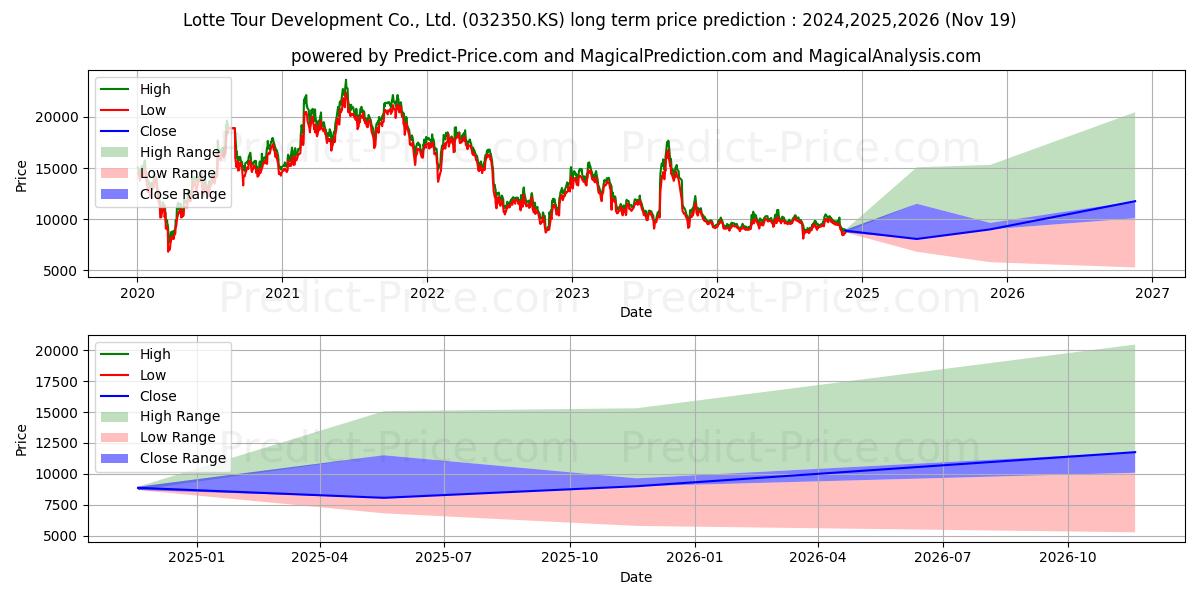Viewport: 1200px width, 600px height.
Task: Click the 'Date' axis label under lower chart
Action: click(x=636, y=577)
